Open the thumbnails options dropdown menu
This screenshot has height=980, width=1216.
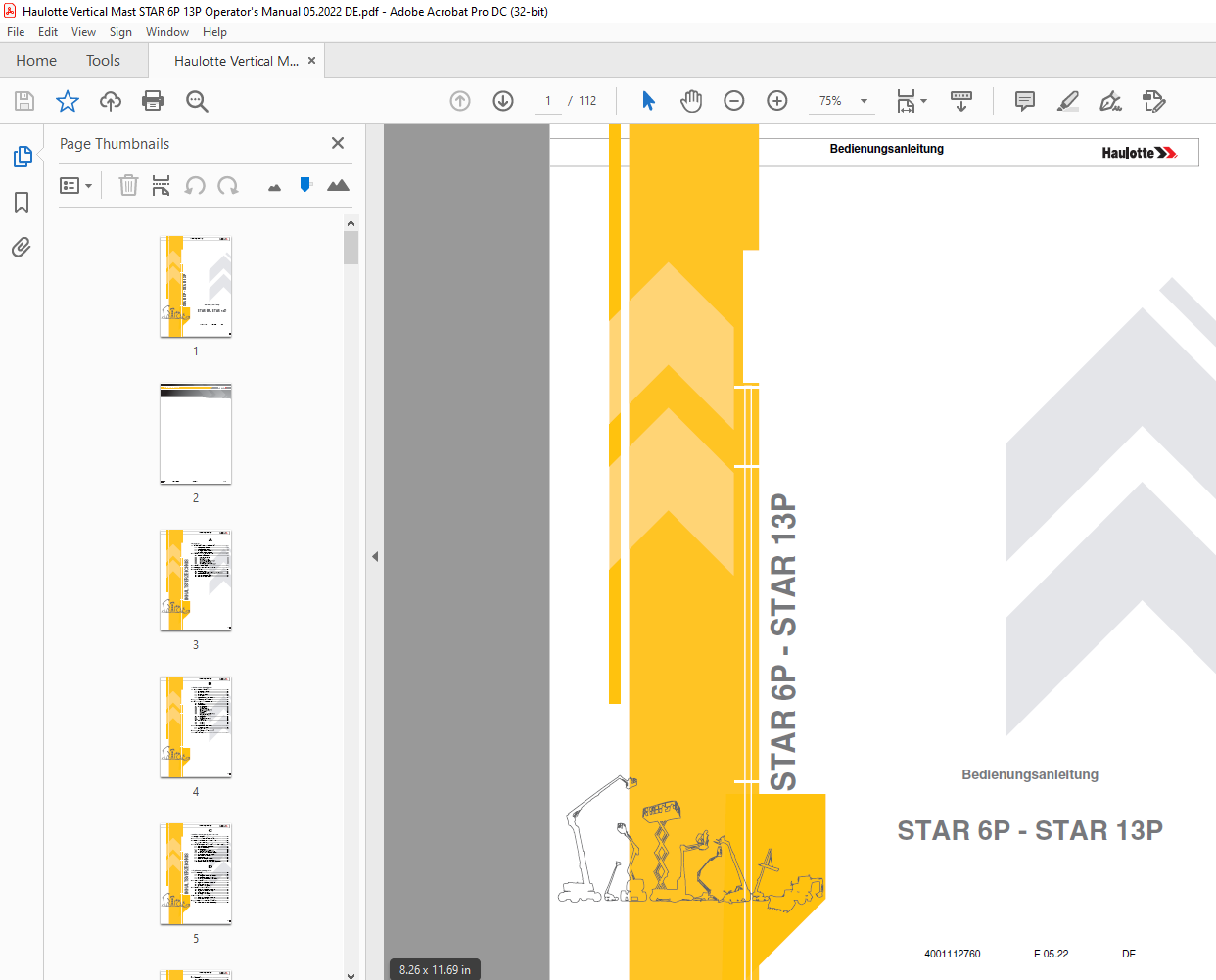(x=76, y=185)
